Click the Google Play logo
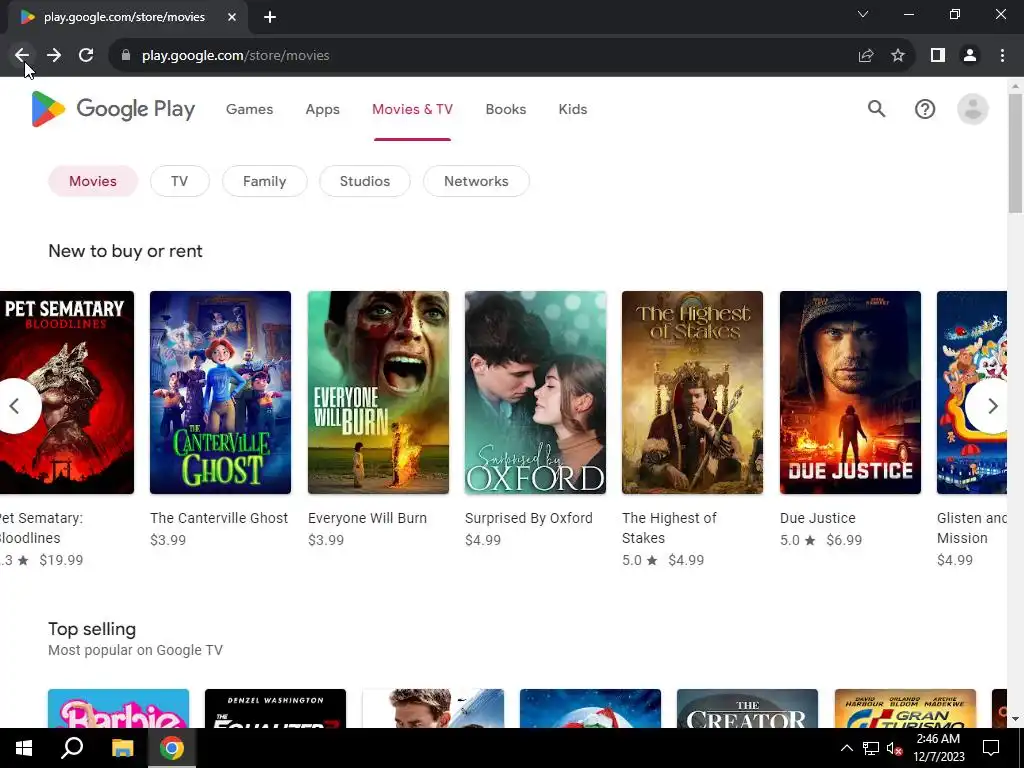 tap(113, 109)
